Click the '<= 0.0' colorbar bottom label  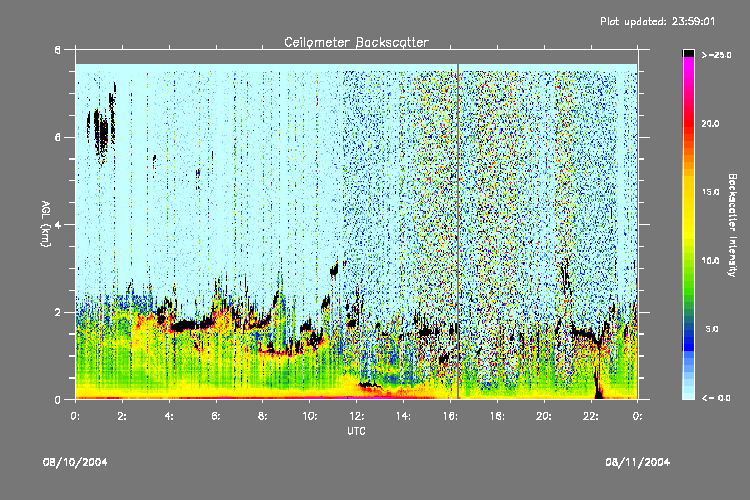[717, 398]
